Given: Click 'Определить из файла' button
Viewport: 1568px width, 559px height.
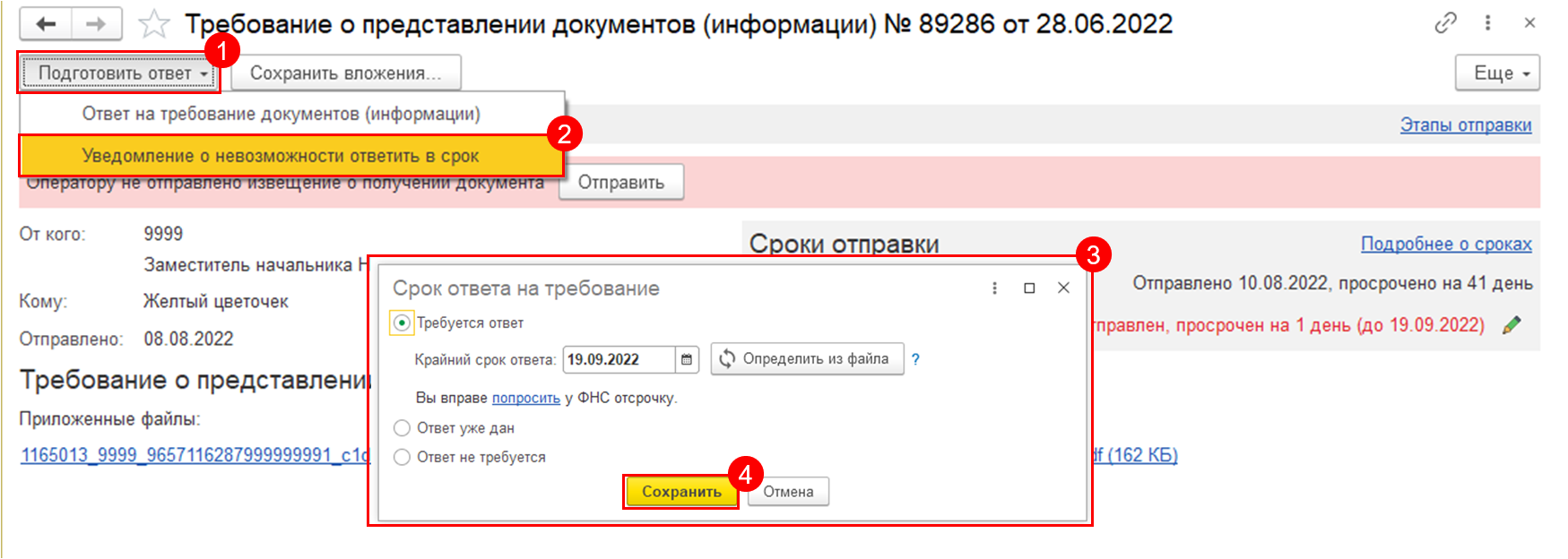Looking at the screenshot, I should coord(807,359).
